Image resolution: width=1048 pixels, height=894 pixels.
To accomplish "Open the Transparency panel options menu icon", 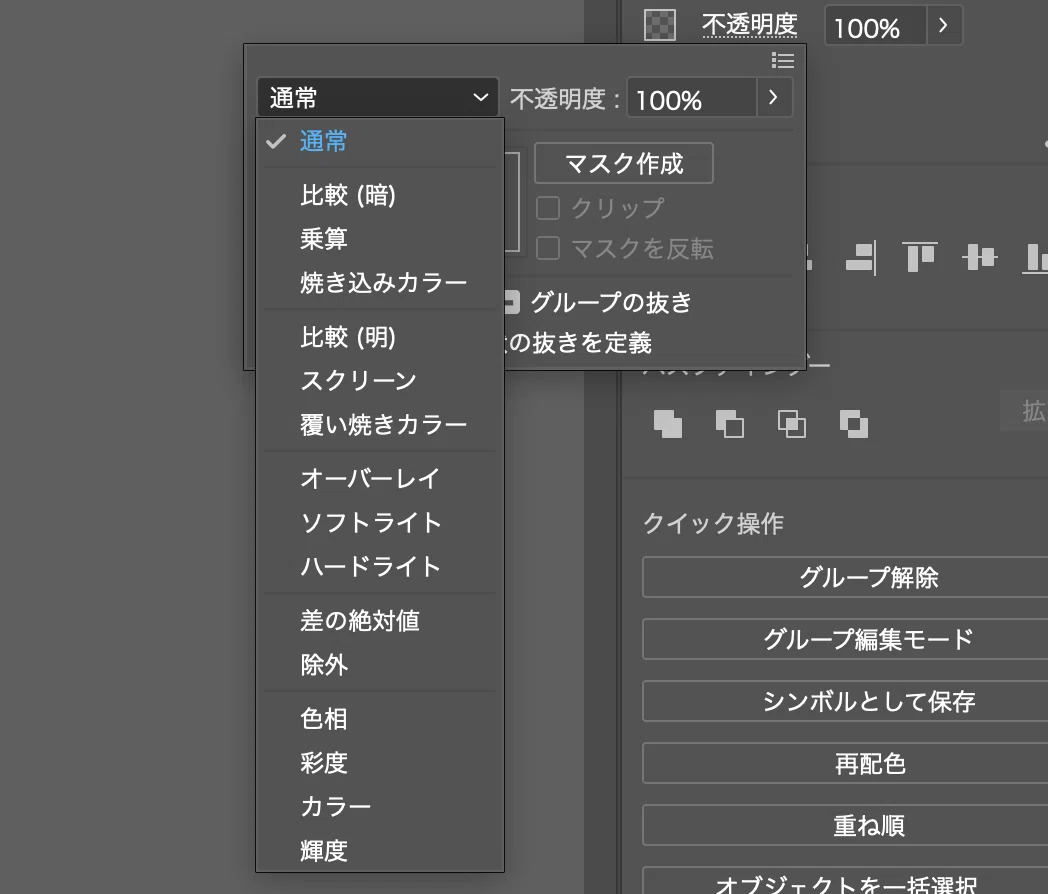I will pyautogui.click(x=783, y=61).
